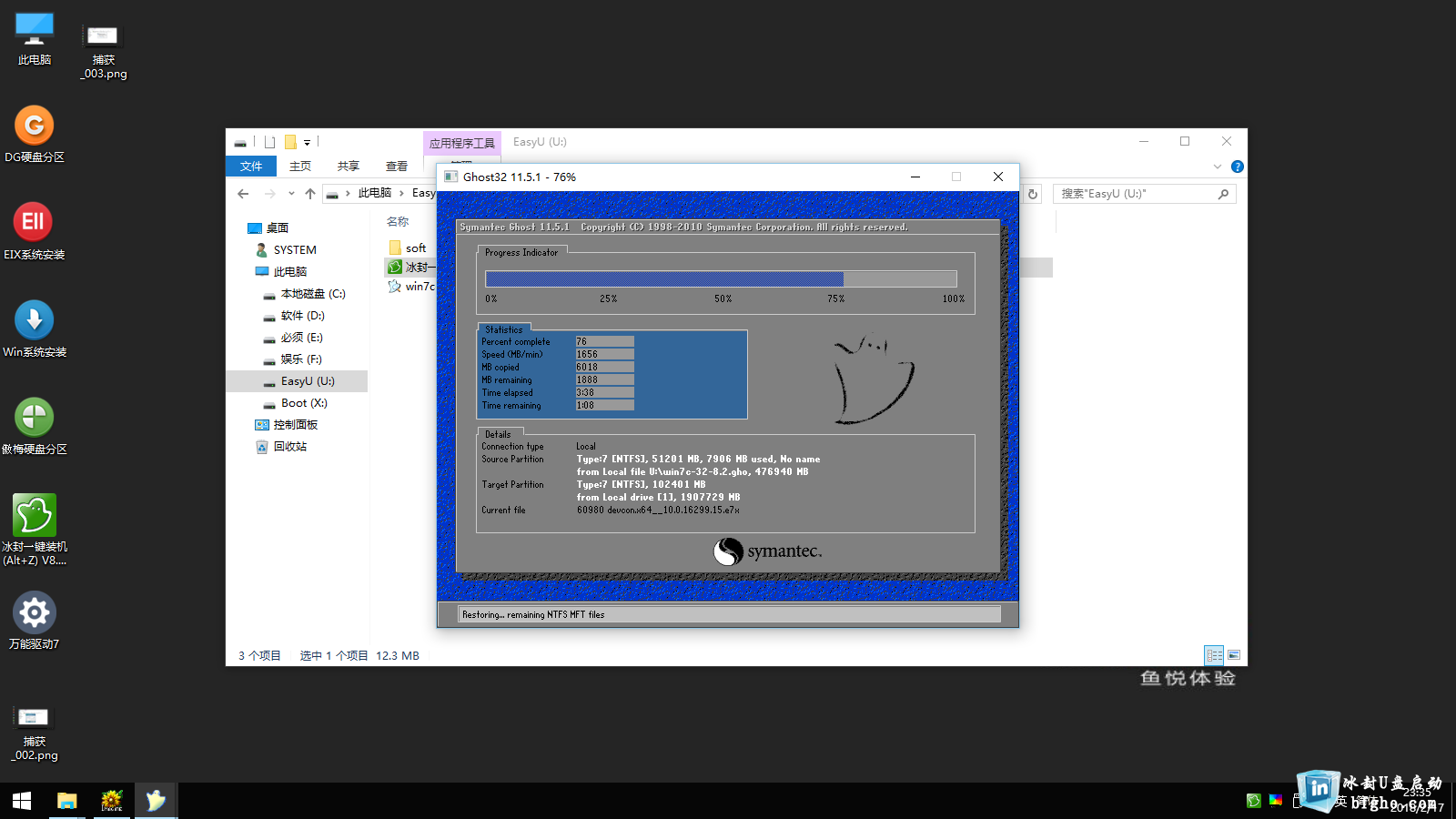Click the second taskbar app icon
This screenshot has width=1456, height=819.
coord(111,801)
